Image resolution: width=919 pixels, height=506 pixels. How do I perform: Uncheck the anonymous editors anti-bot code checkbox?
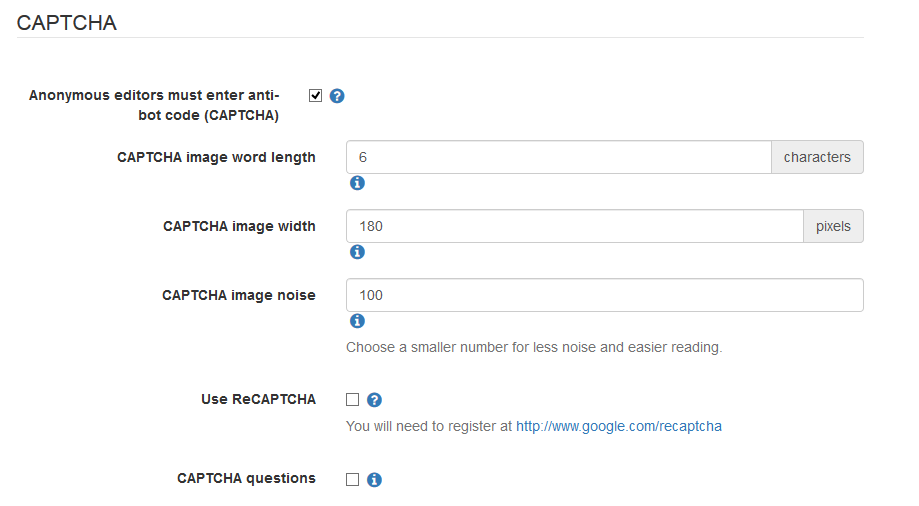click(x=316, y=96)
